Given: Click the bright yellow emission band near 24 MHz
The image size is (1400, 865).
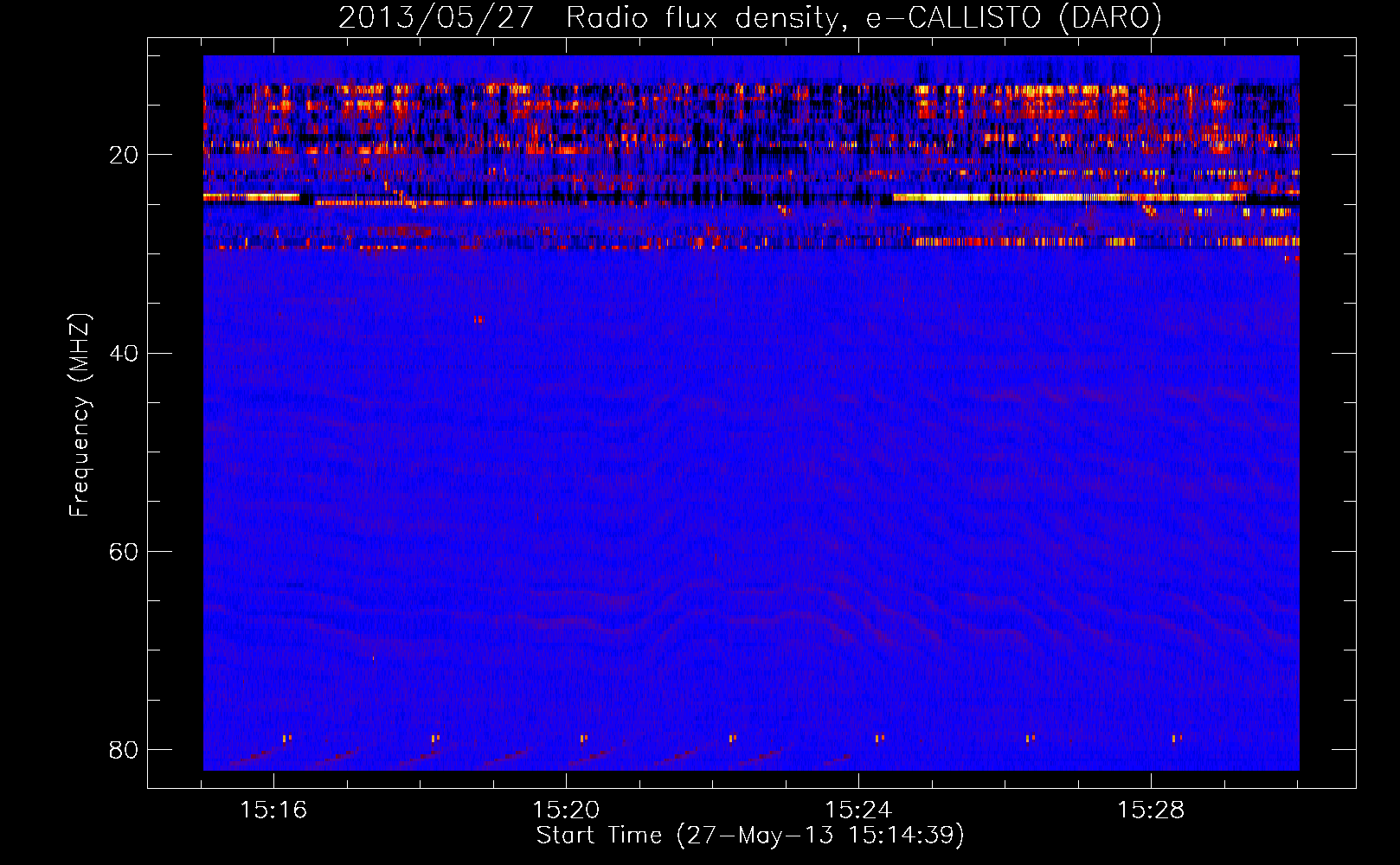Looking at the screenshot, I should (x=1069, y=197).
